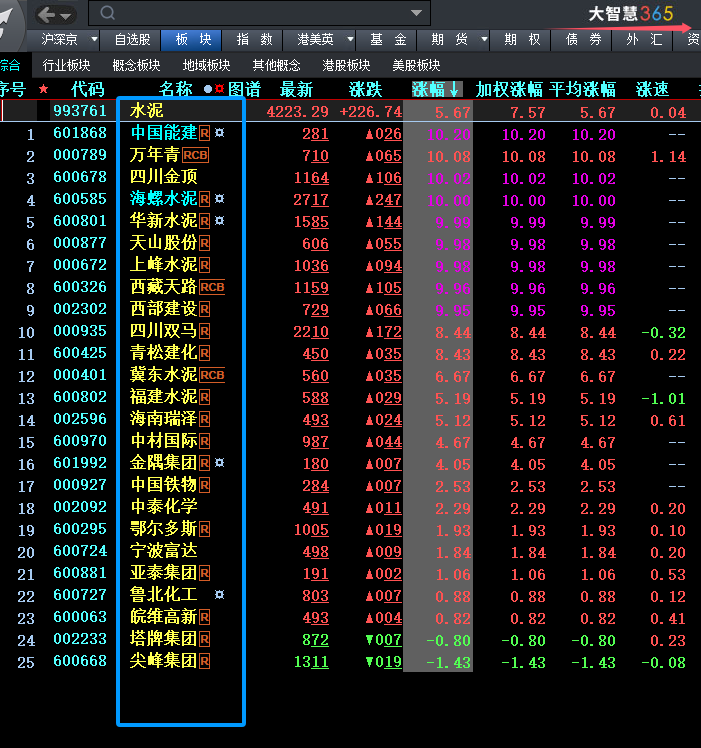This screenshot has height=748, width=701.
Task: Switch to 地域板块 sub-tab
Action: click(x=206, y=65)
